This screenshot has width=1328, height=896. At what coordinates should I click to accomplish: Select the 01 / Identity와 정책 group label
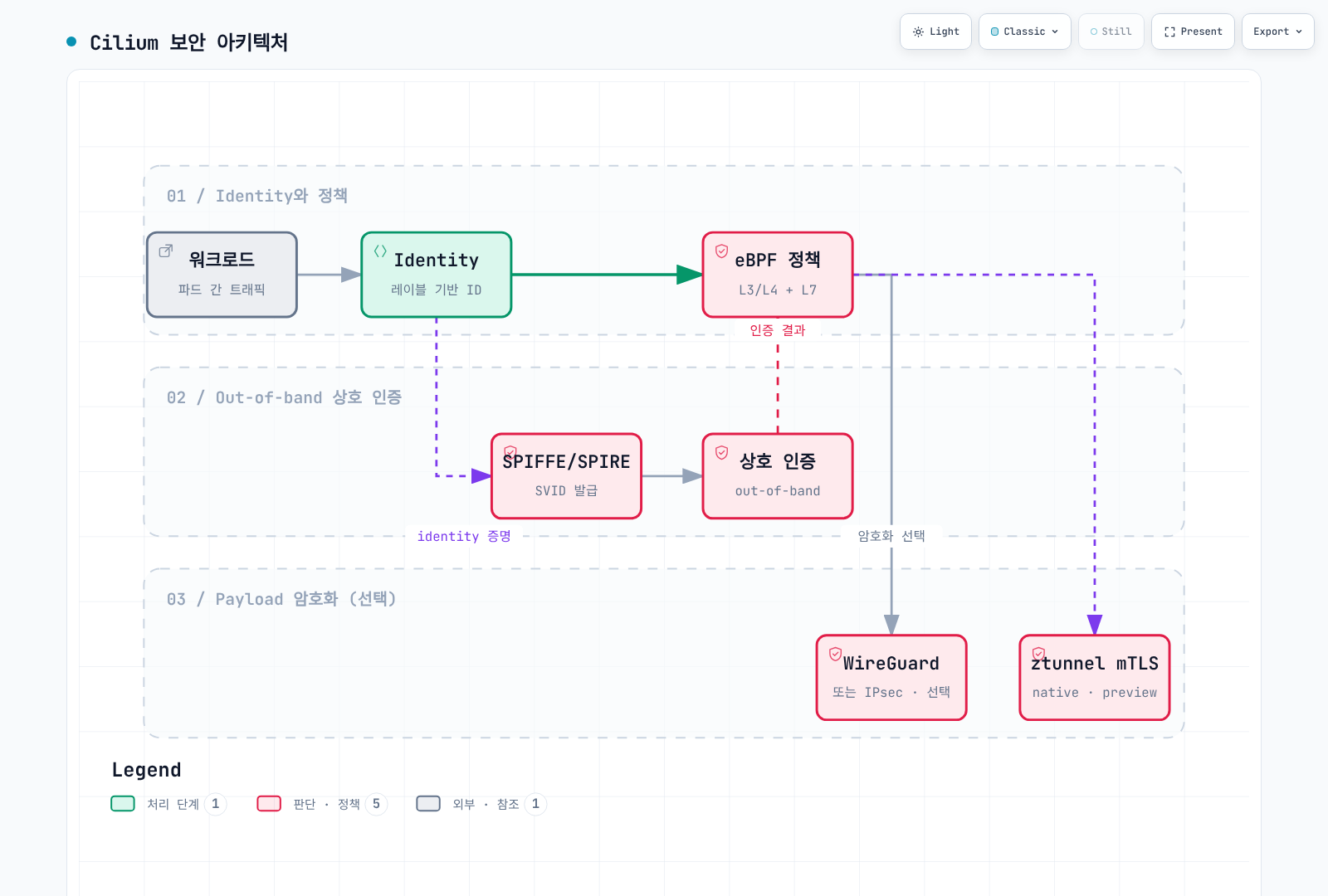[x=257, y=196]
